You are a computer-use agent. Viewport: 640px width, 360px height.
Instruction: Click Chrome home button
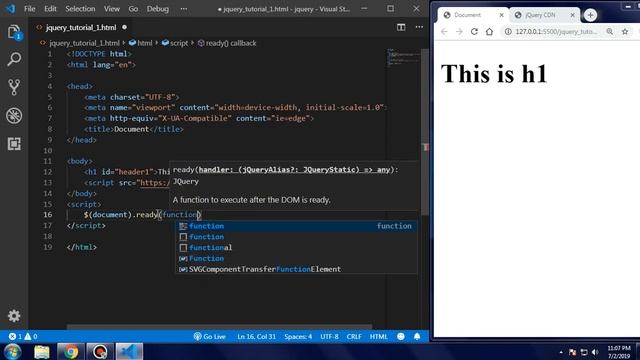[x=489, y=31]
